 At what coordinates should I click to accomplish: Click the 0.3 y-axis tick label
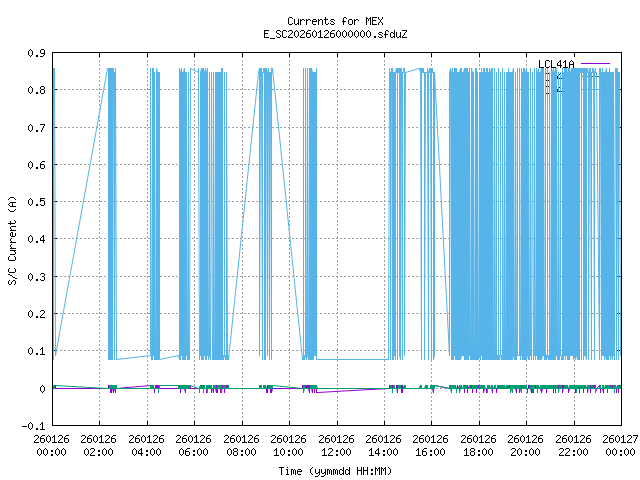click(35, 277)
